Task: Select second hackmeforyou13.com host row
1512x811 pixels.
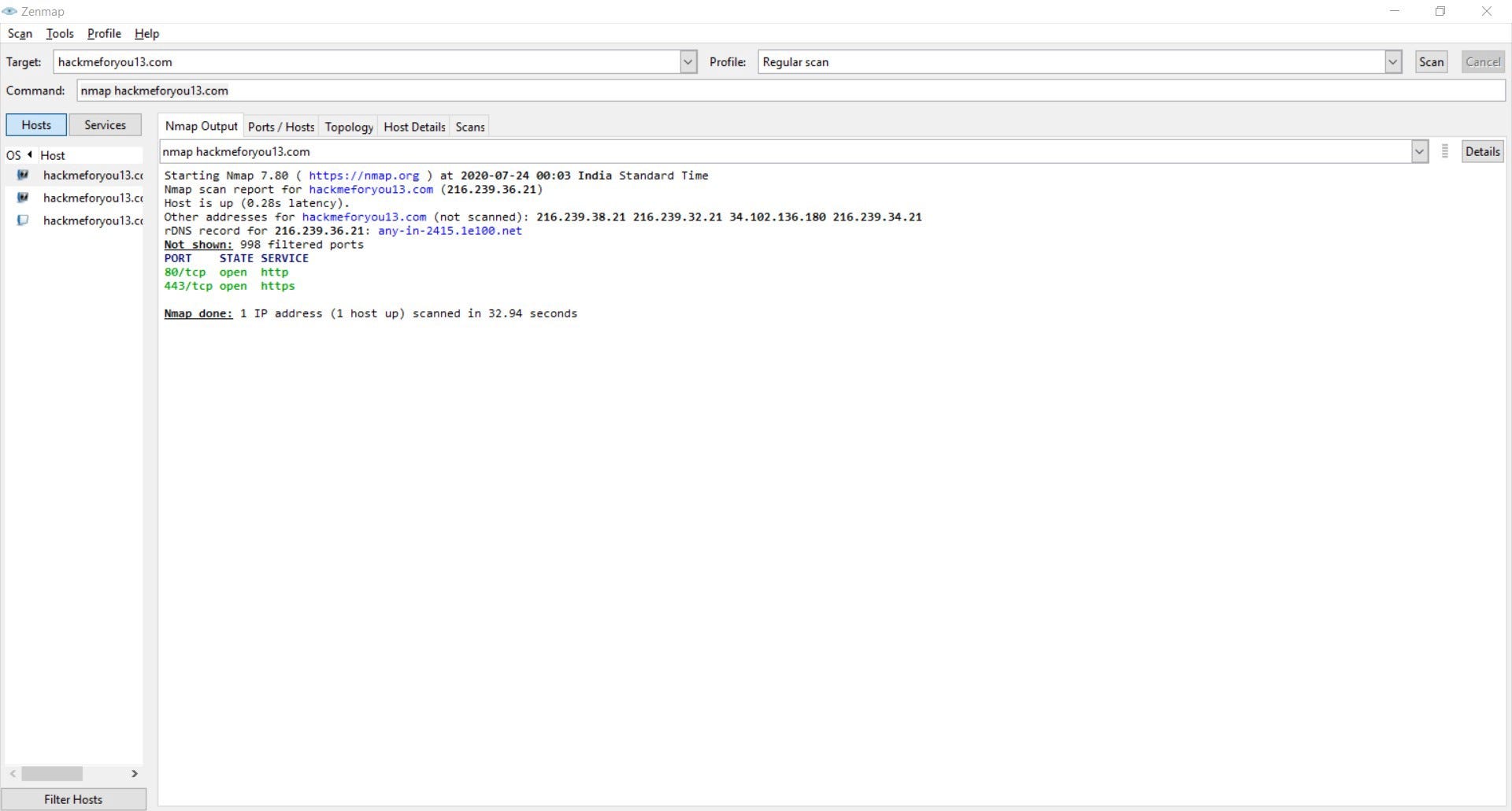Action: [73, 198]
